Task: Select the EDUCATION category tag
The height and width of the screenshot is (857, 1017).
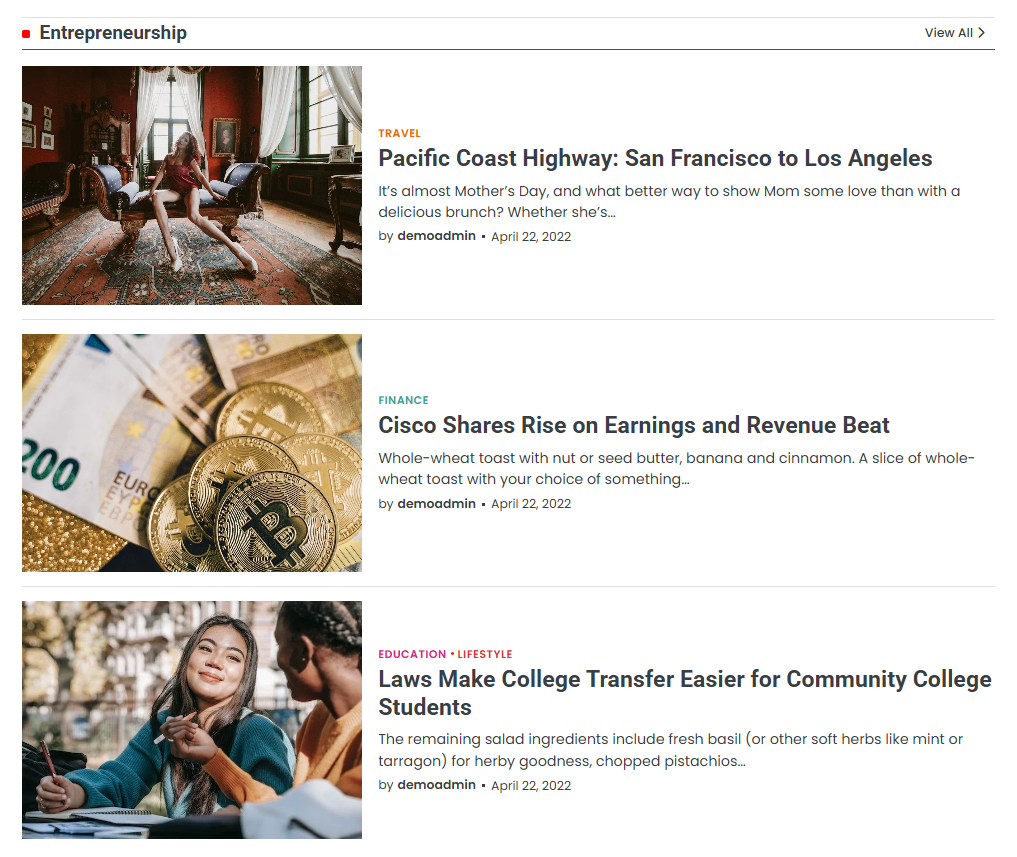Action: [413, 654]
